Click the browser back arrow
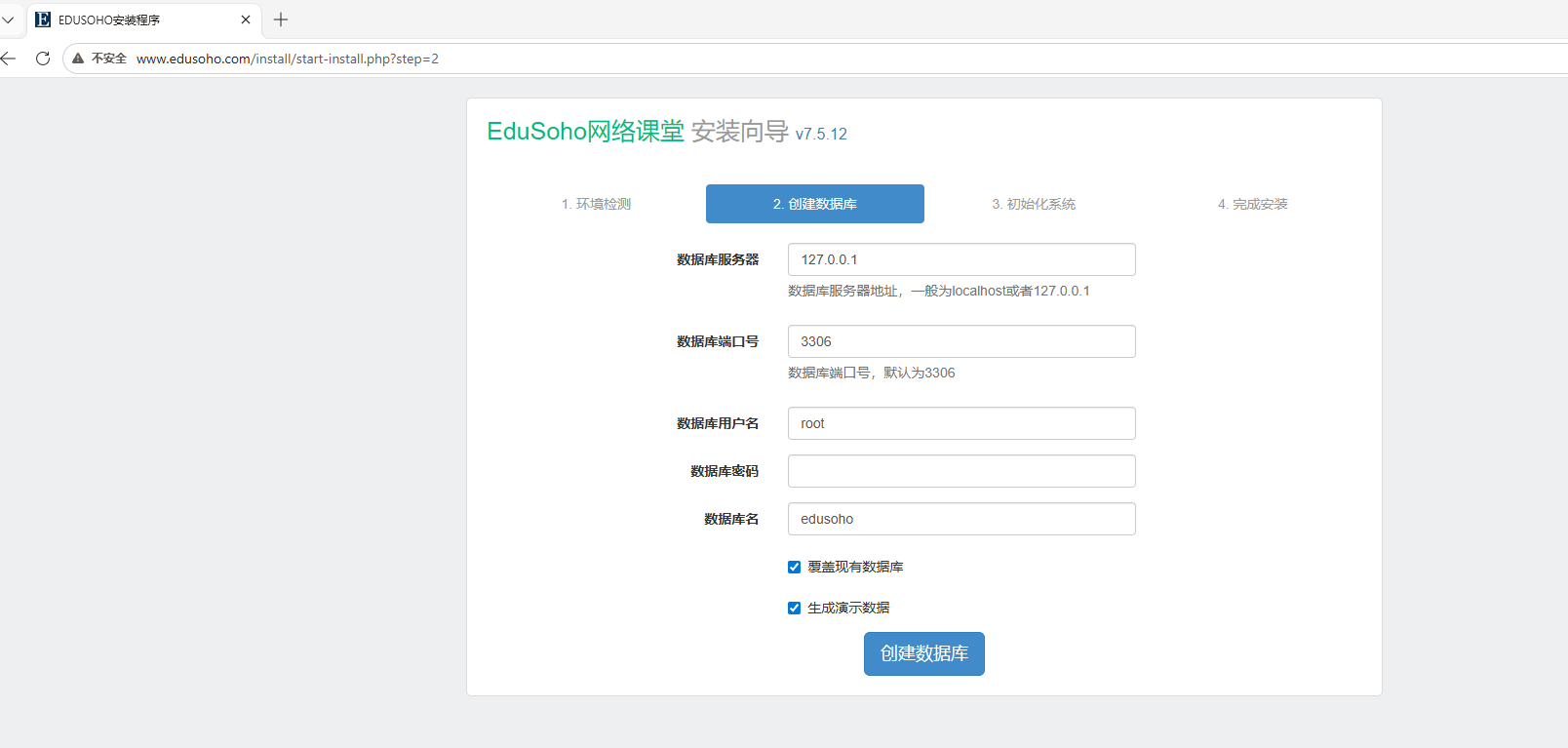Screen dimensions: 1568x748 pyautogui.click(x=9, y=59)
